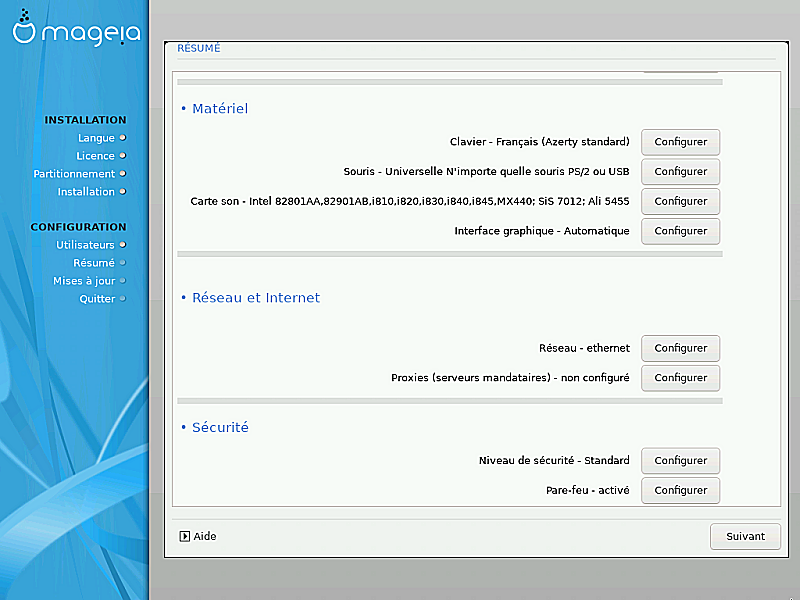Screen dimensions: 800x600
Task: Open Configurer for Souris mouse setting
Action: [x=680, y=172]
